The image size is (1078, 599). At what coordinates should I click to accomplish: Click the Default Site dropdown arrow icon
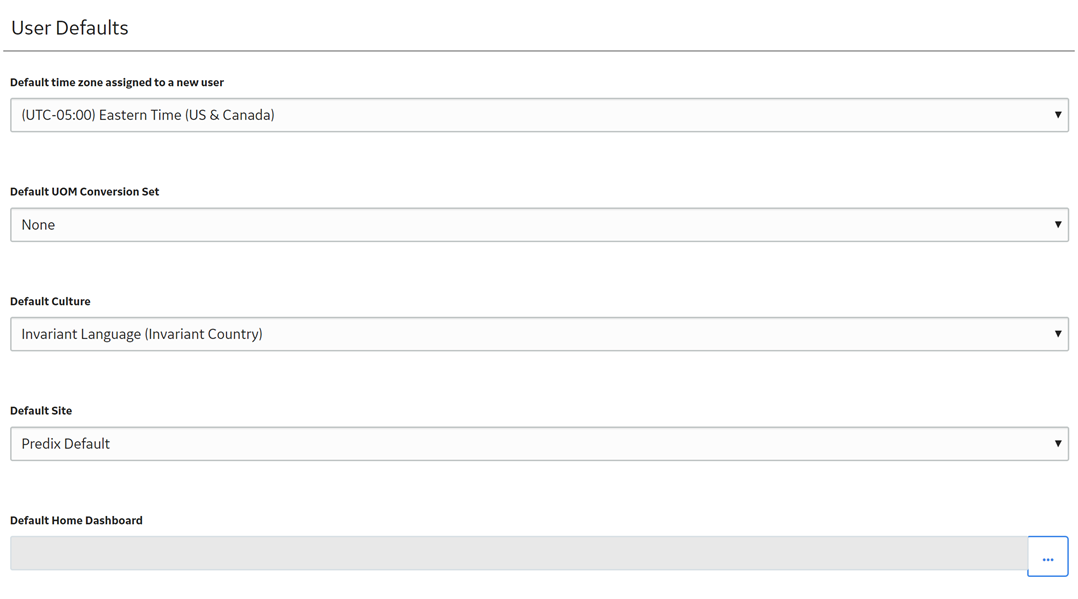coord(1057,444)
